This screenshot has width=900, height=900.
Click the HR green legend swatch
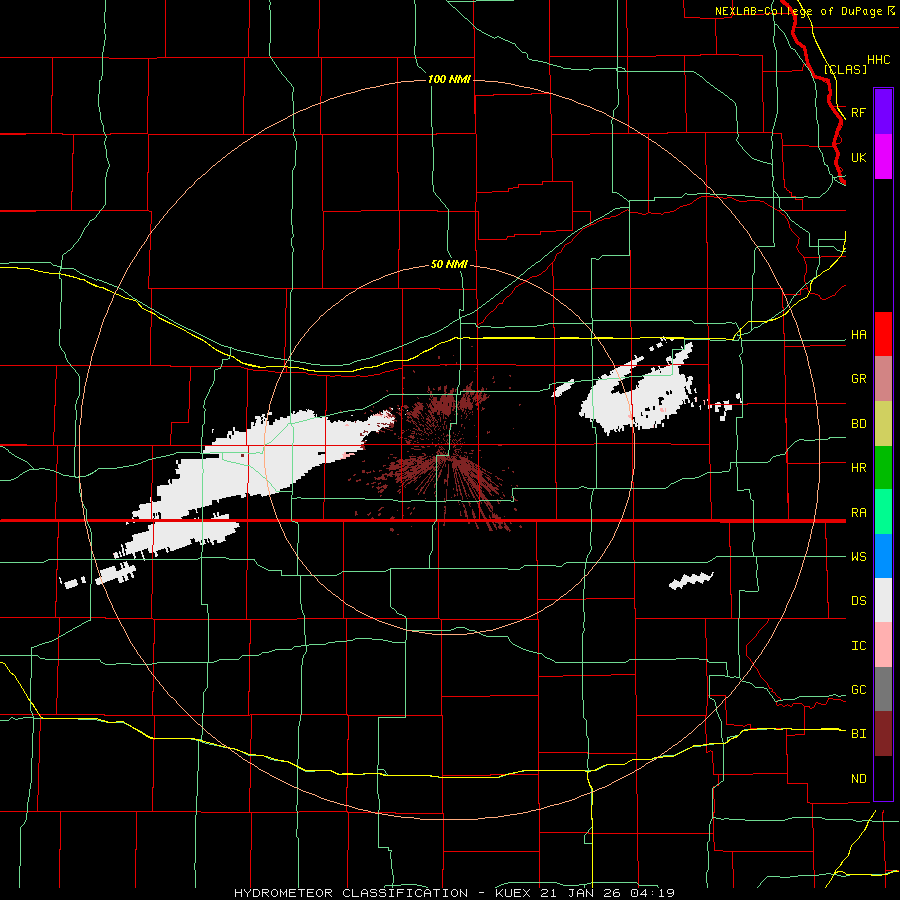tap(883, 468)
